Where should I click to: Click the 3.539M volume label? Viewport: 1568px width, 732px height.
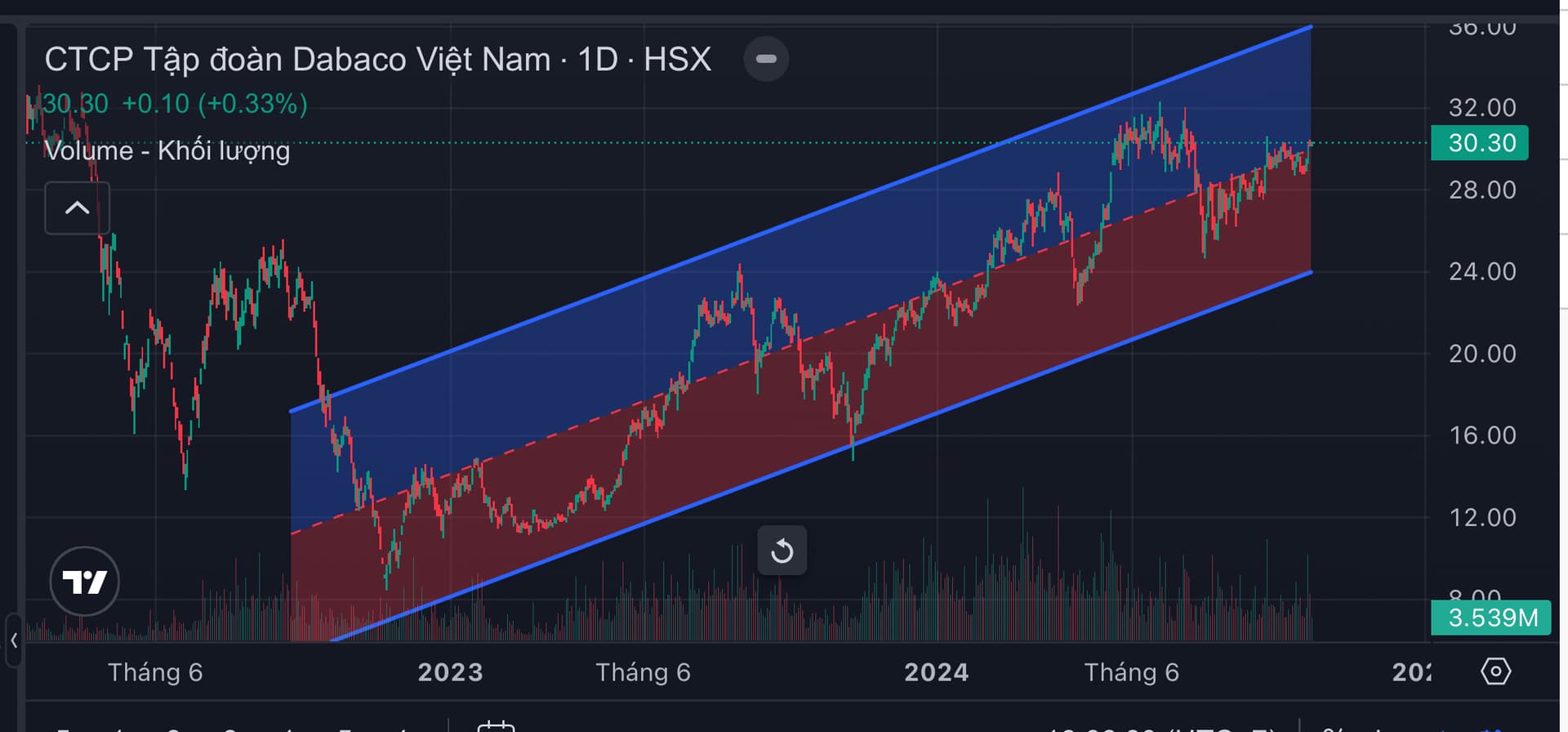tap(1491, 618)
